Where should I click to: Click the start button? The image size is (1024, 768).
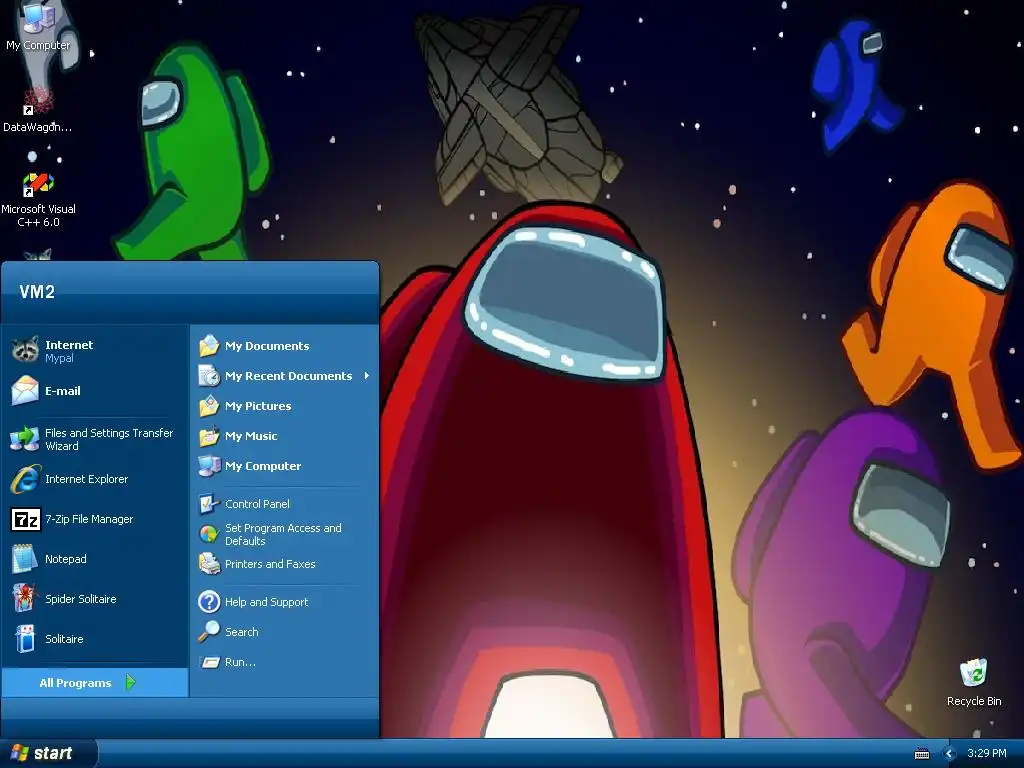click(49, 753)
